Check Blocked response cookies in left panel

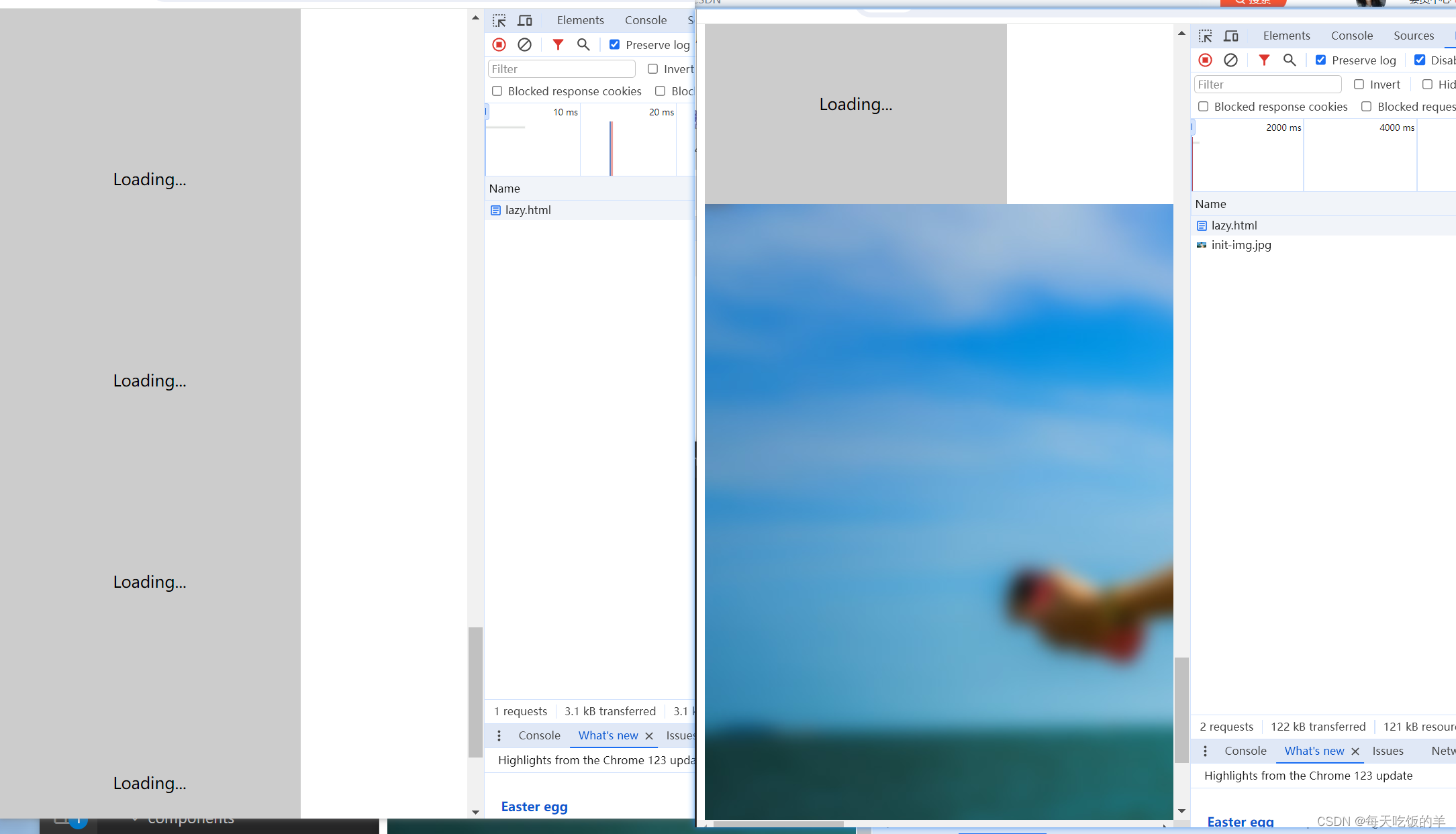point(497,91)
